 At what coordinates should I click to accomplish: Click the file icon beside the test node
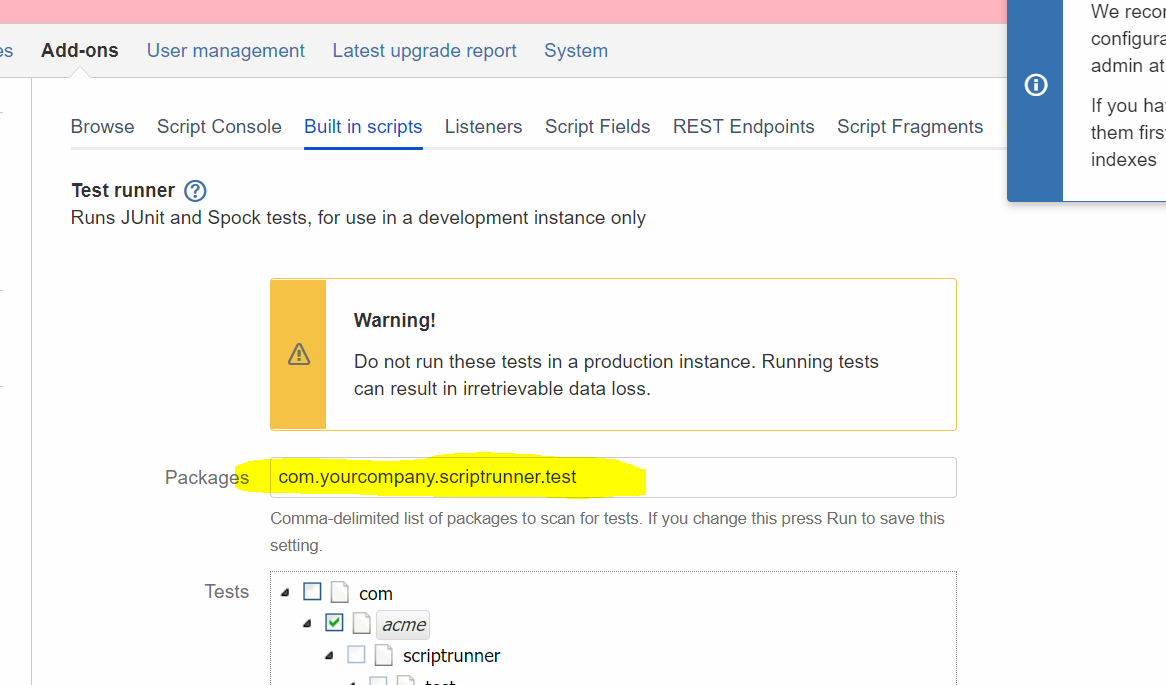click(406, 682)
